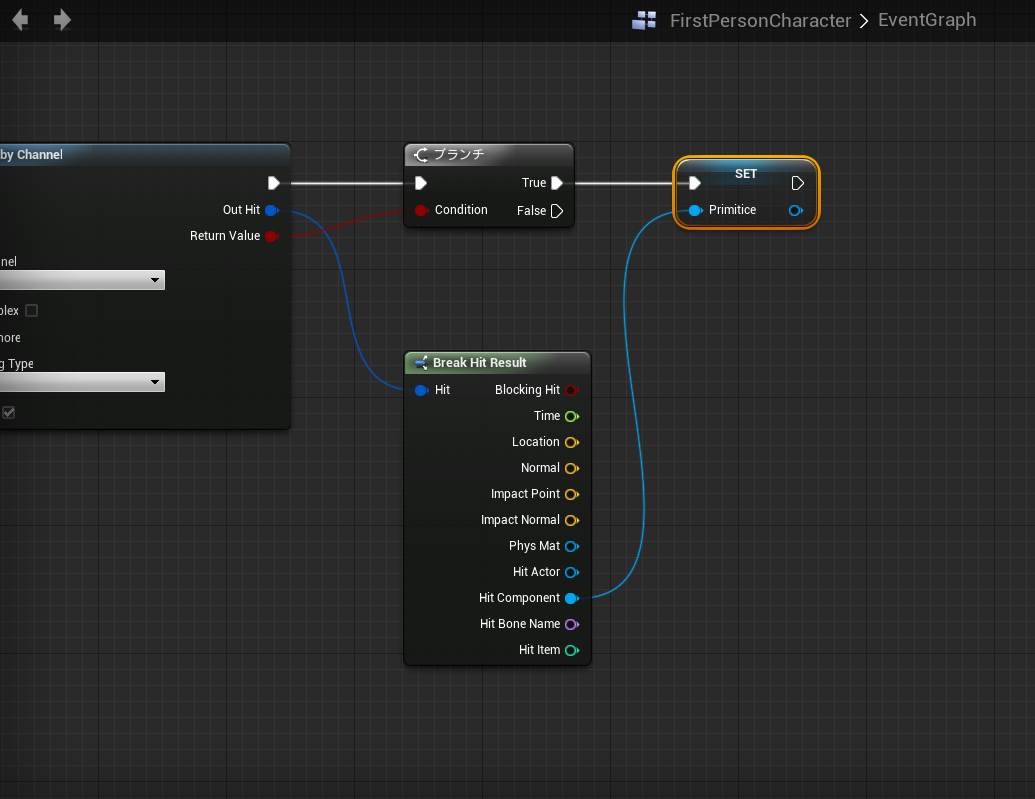Toggle the Trace Complex checkbox
This screenshot has height=799, width=1035.
pyautogui.click(x=31, y=310)
